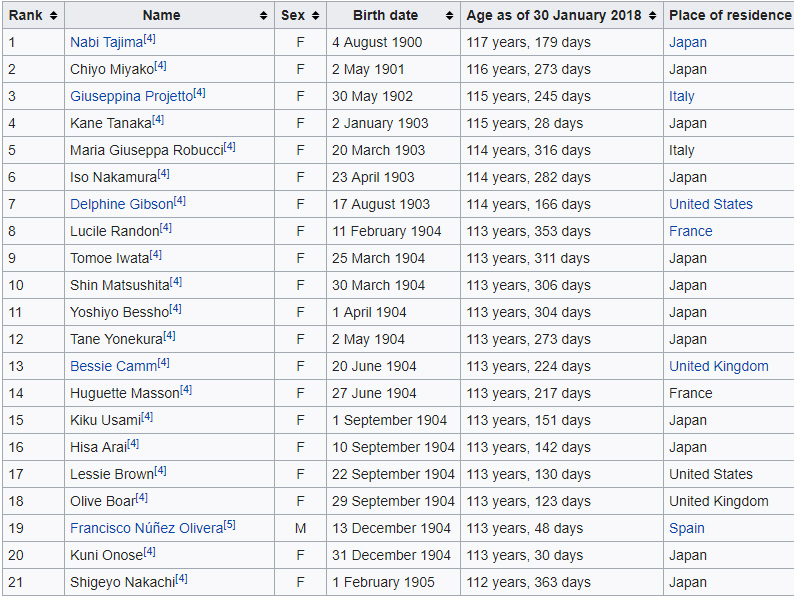The width and height of the screenshot is (794, 596).
Task: Select the Kane Tanaka birth date cell
Action: (380, 124)
